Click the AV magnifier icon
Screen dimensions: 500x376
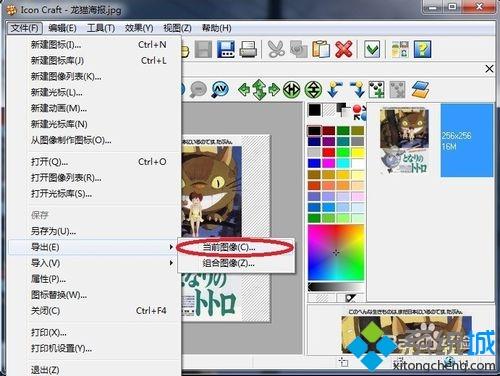[220, 89]
